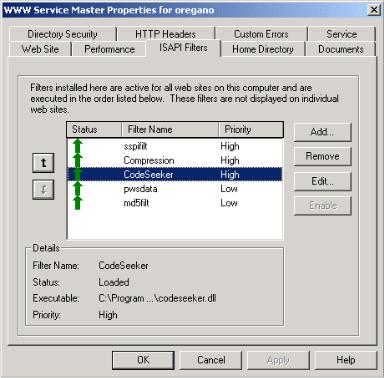Open the Documents tab
Viewport: 384px width, 378px height.
[x=341, y=49]
